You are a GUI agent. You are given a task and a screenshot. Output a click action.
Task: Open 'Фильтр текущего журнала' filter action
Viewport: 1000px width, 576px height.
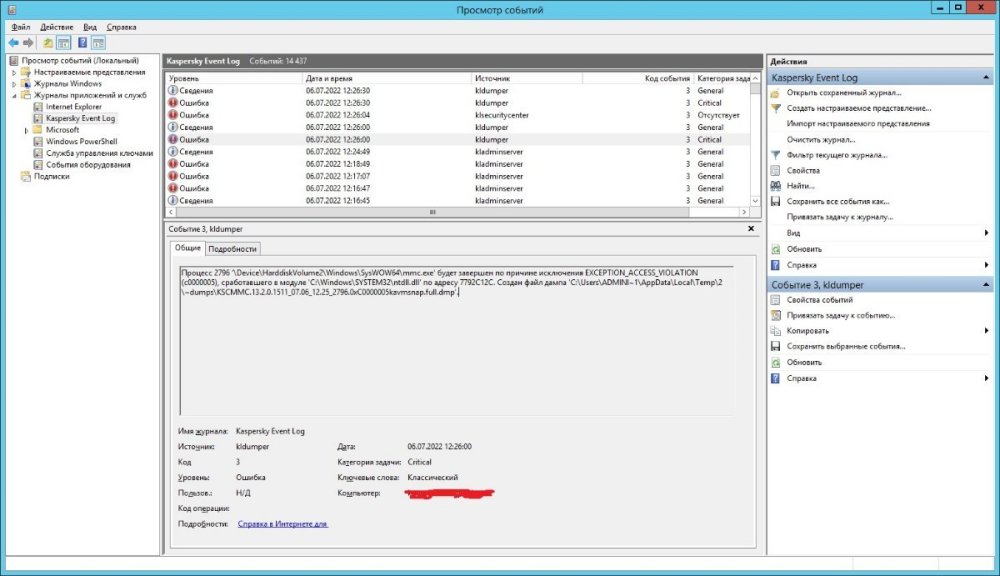click(x=836, y=155)
